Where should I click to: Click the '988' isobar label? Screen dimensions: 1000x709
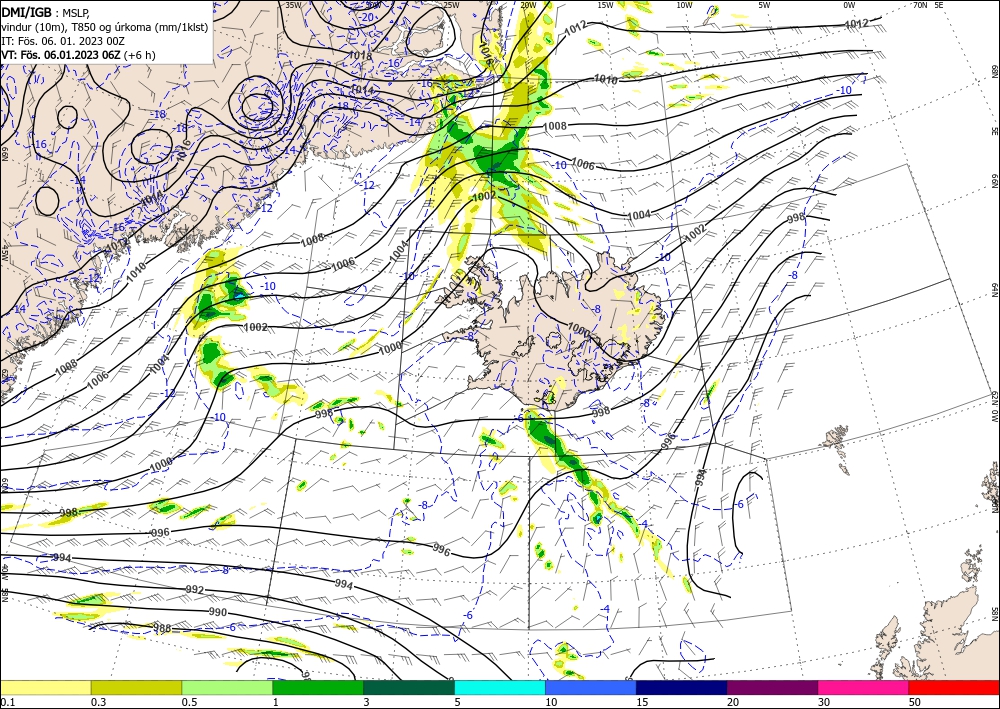[x=162, y=629]
